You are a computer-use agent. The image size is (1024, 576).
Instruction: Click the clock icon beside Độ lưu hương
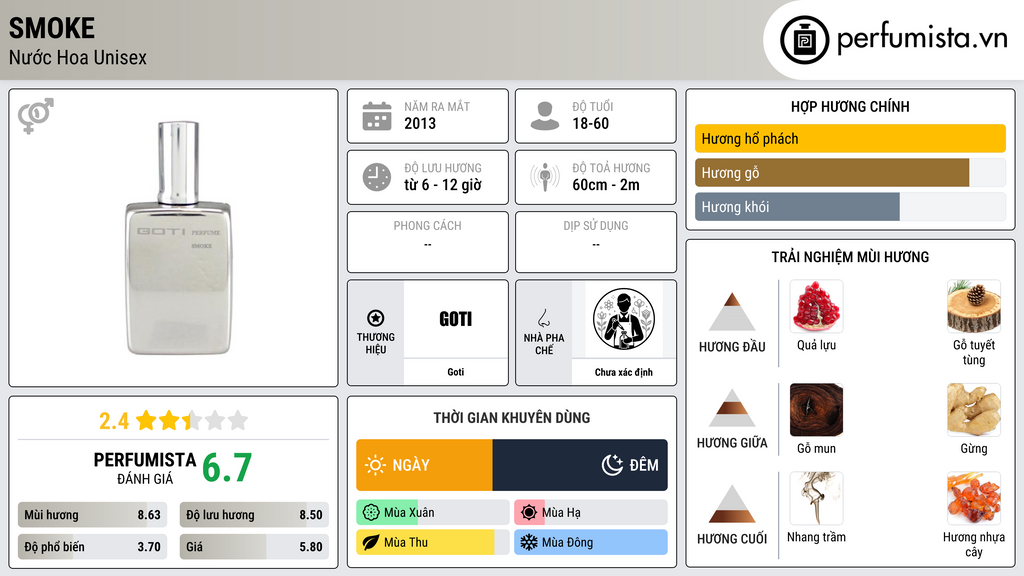(377, 177)
